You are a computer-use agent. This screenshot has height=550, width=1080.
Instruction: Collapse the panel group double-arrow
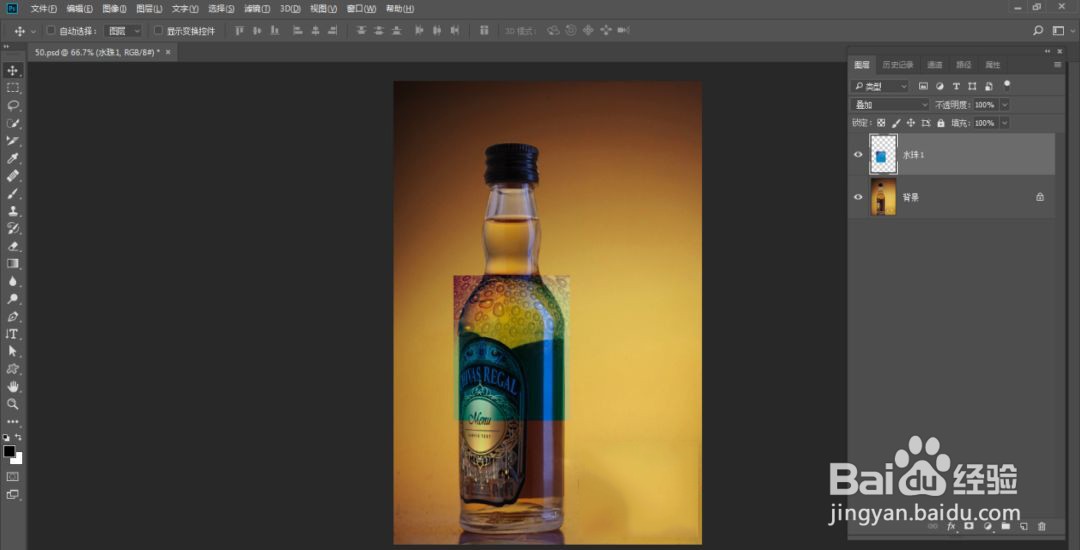[x=1048, y=51]
